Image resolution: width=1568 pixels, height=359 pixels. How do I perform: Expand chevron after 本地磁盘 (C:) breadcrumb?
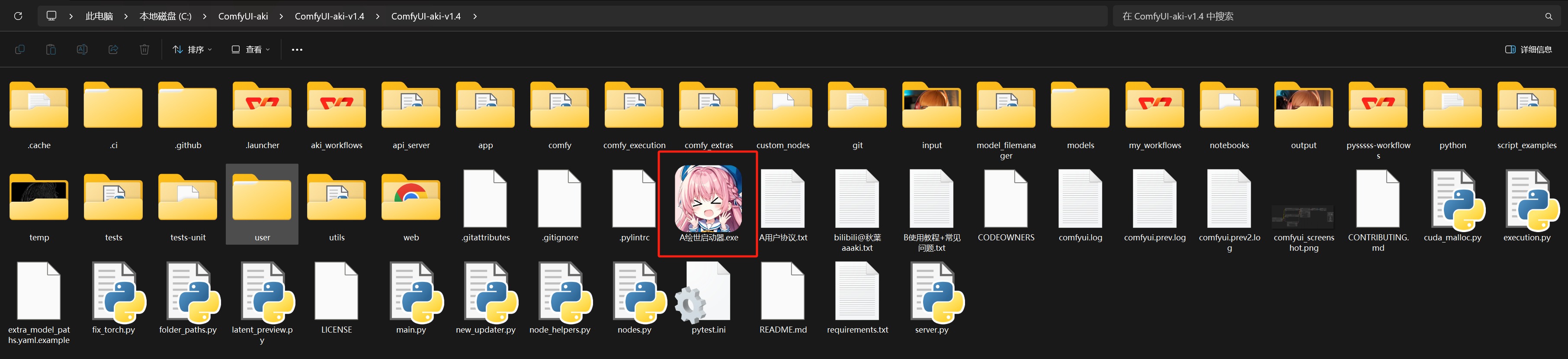point(205,16)
